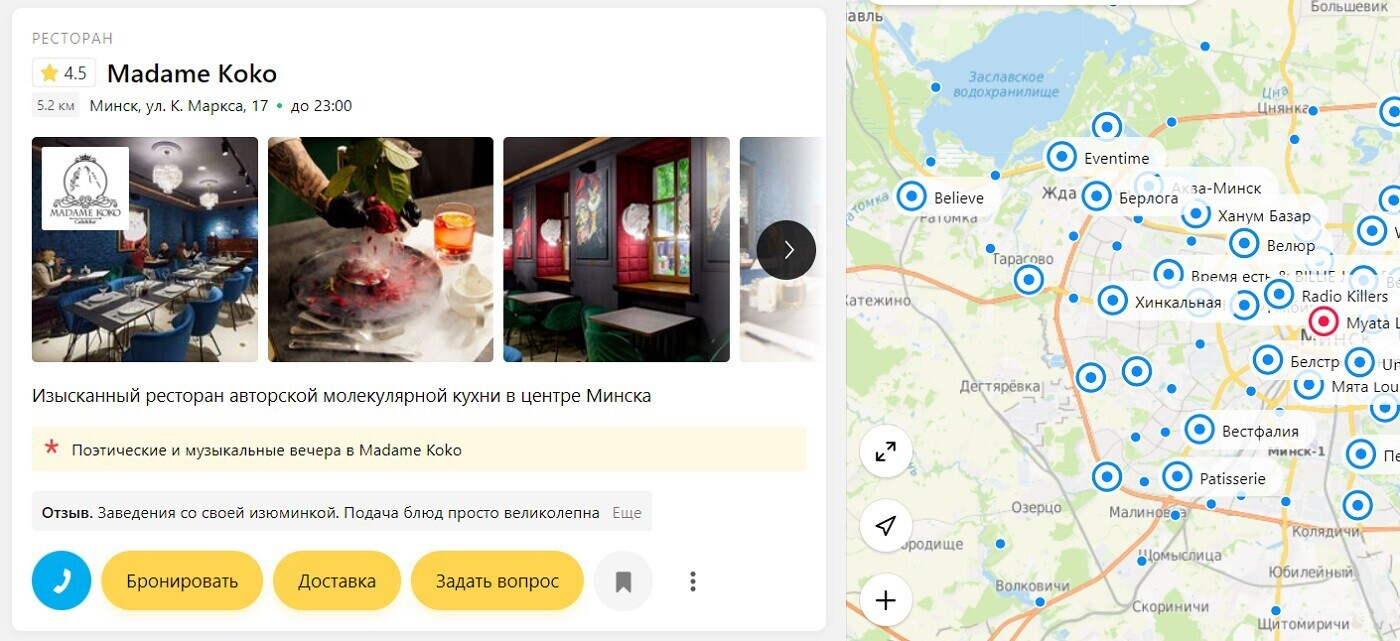Save Madame Koko with the bookmark icon
Viewport: 1400px width, 641px height.
623,581
